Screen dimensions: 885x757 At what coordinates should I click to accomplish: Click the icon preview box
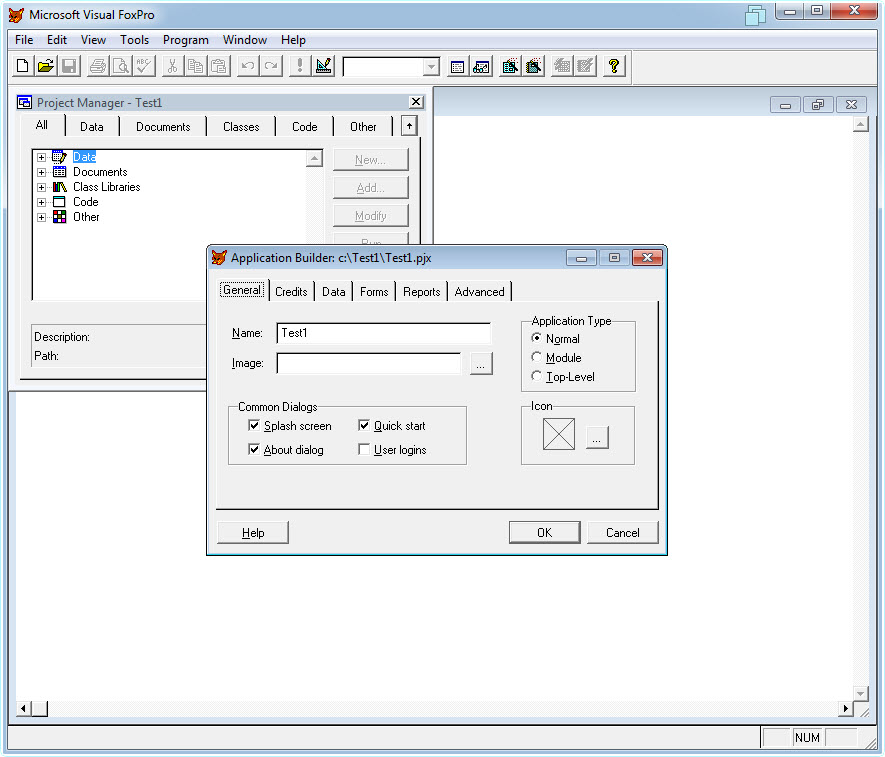point(559,434)
